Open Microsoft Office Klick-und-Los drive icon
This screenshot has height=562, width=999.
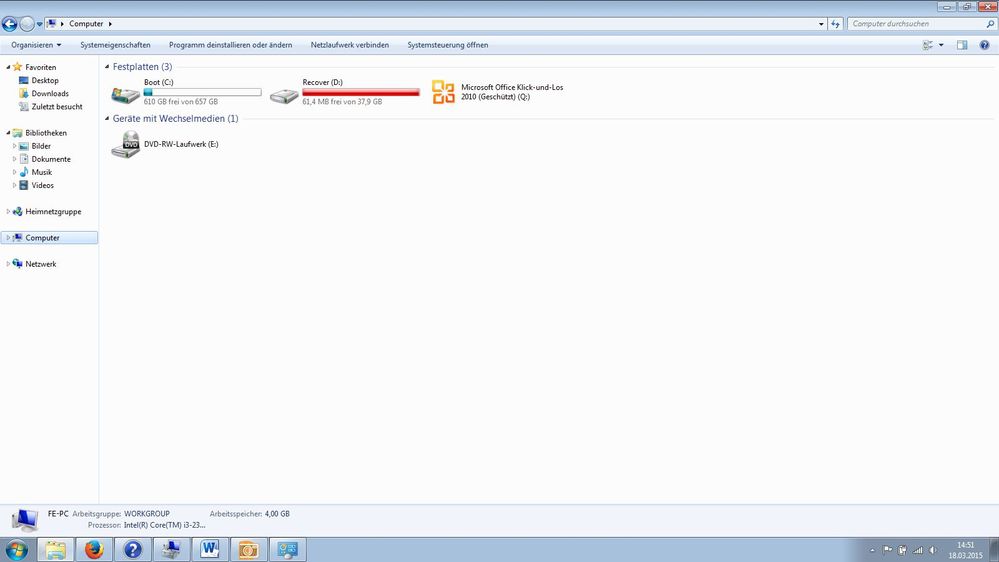coord(443,92)
